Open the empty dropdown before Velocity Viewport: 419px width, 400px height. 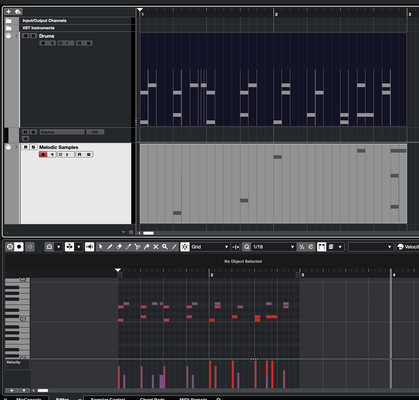point(370,247)
